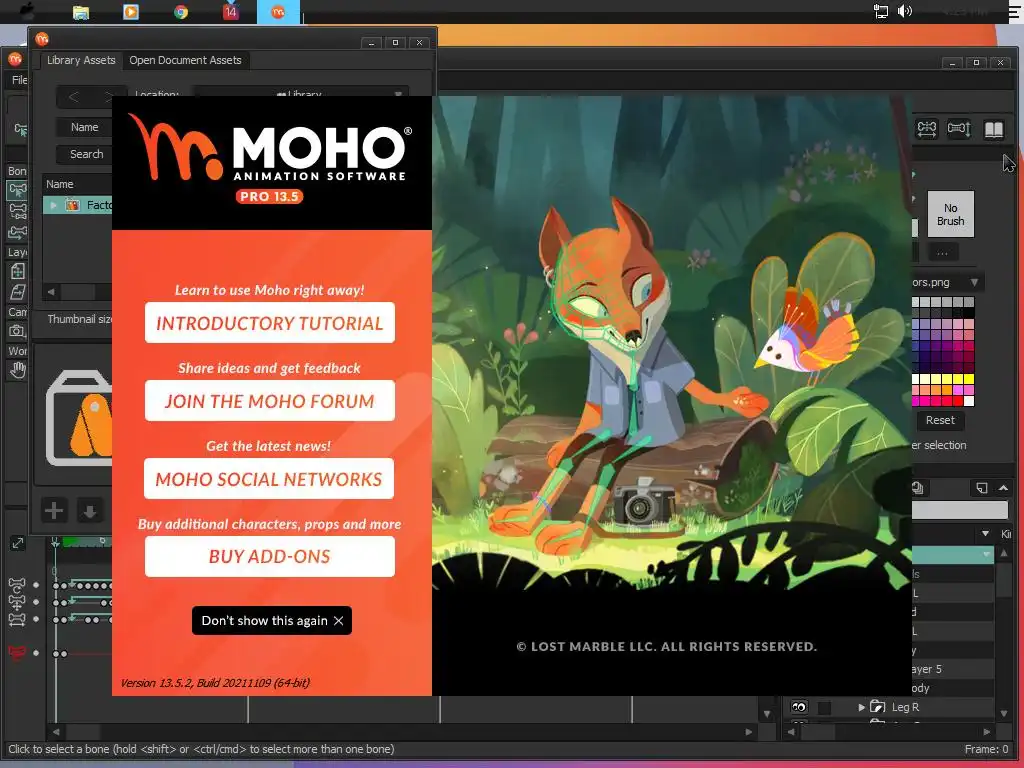Switch to the Library Assets tab
The height and width of the screenshot is (768, 1024).
click(x=81, y=60)
